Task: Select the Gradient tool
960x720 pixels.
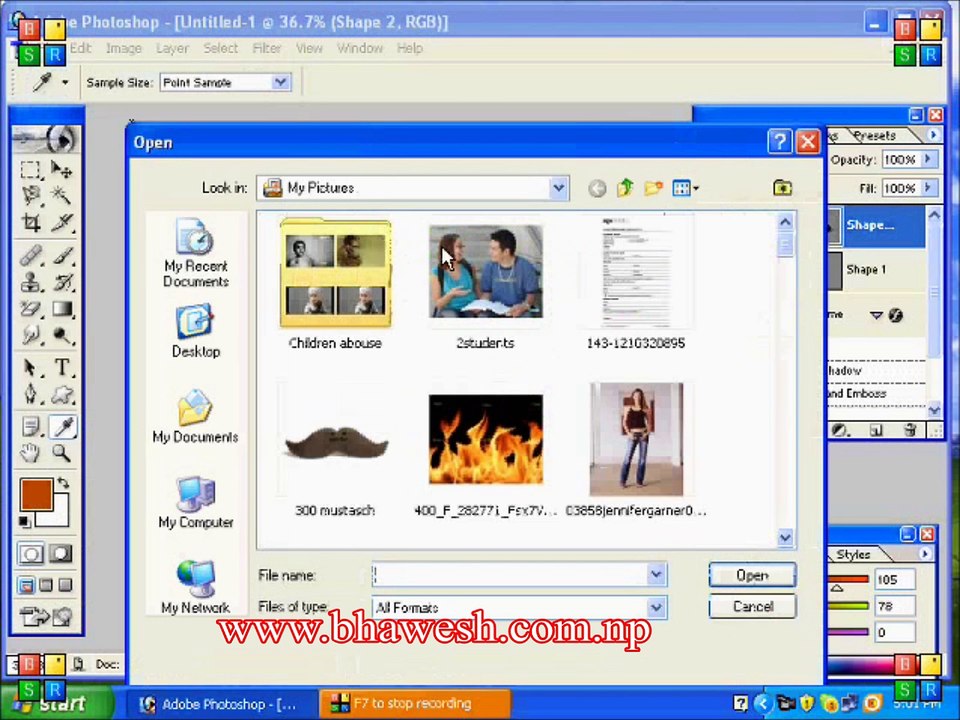Action: click(61, 309)
